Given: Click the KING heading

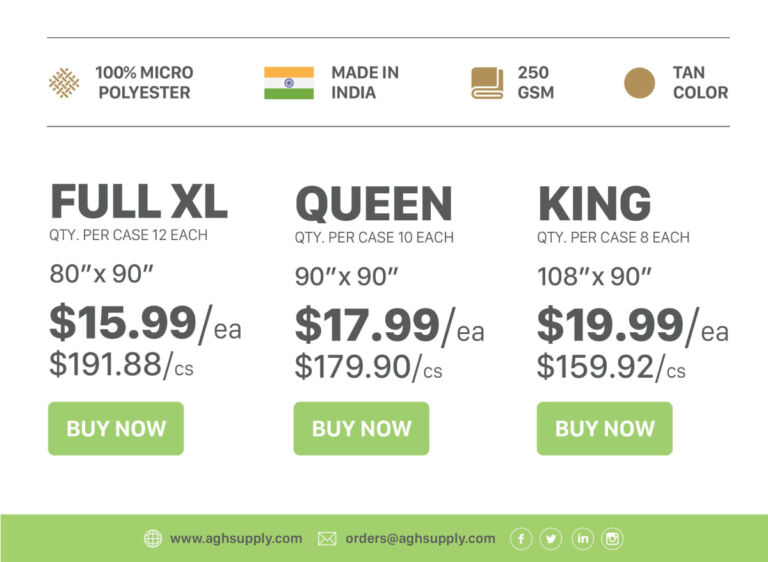Looking at the screenshot, I should click(594, 205).
